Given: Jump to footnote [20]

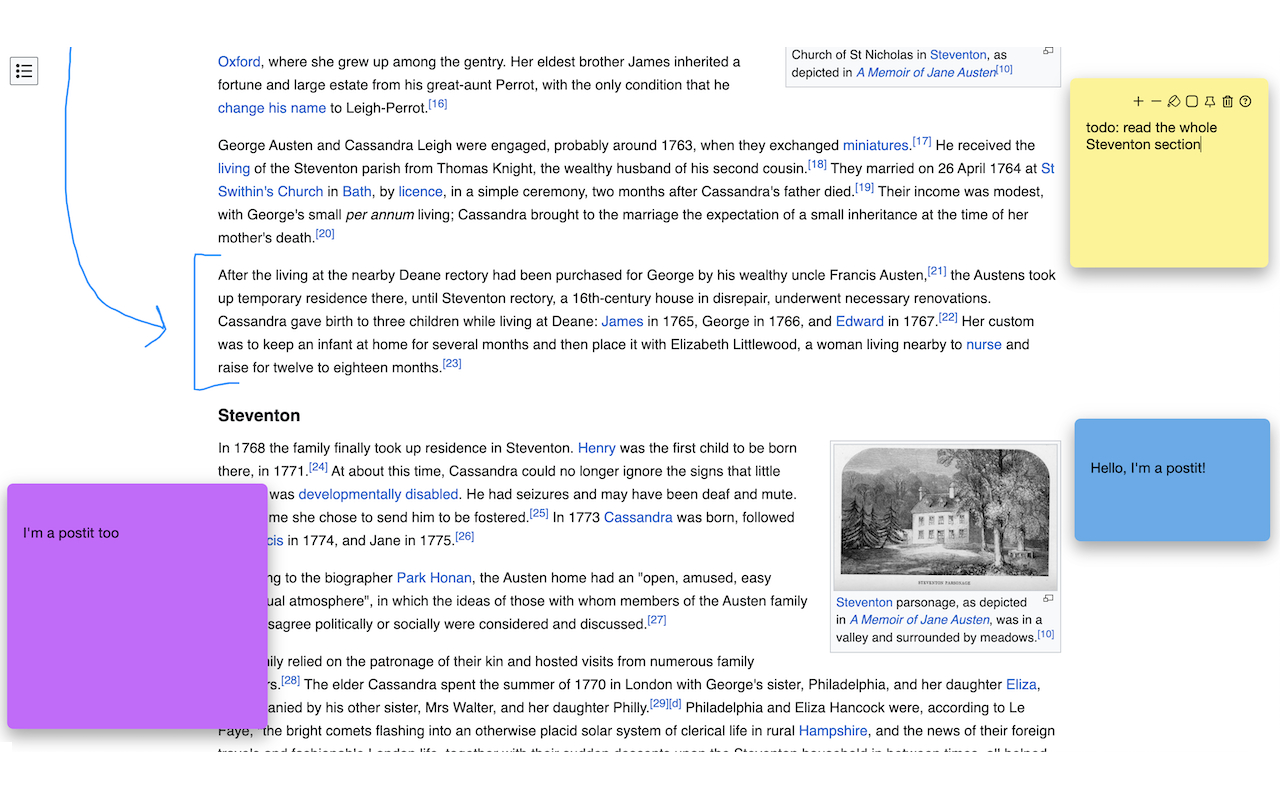Looking at the screenshot, I should click(325, 234).
